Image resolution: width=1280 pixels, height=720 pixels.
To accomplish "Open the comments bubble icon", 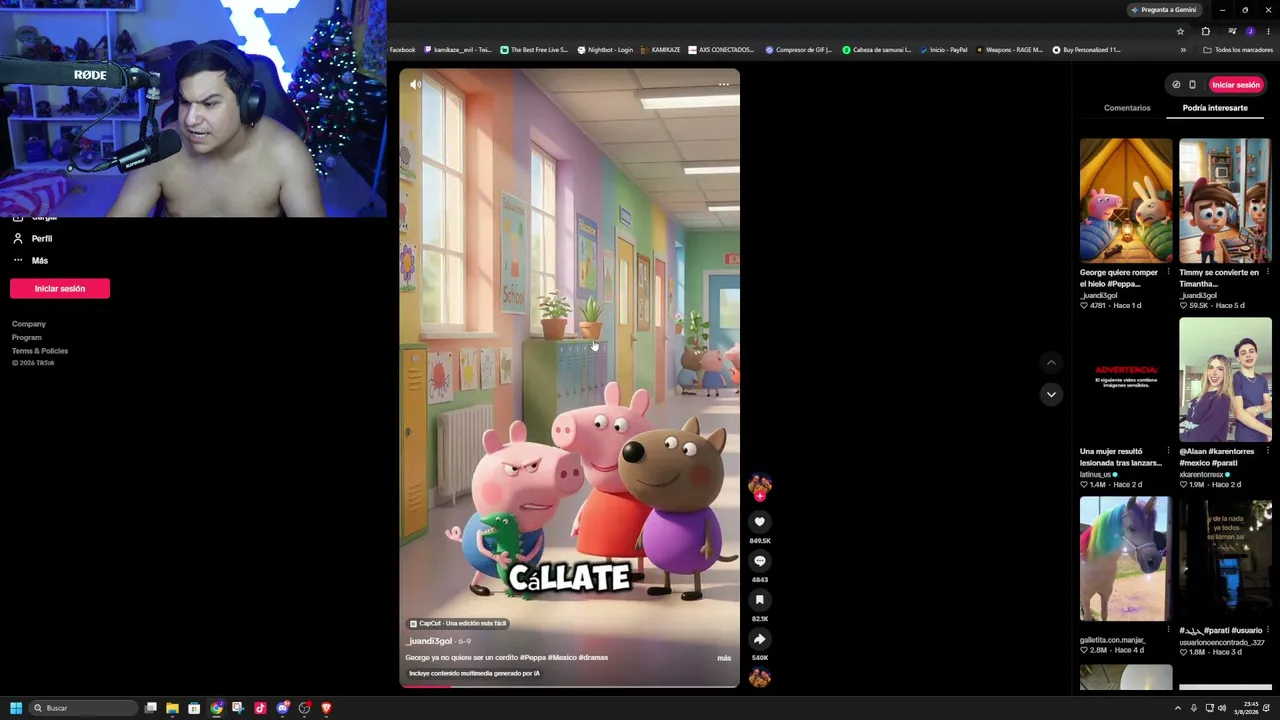I will (x=760, y=561).
